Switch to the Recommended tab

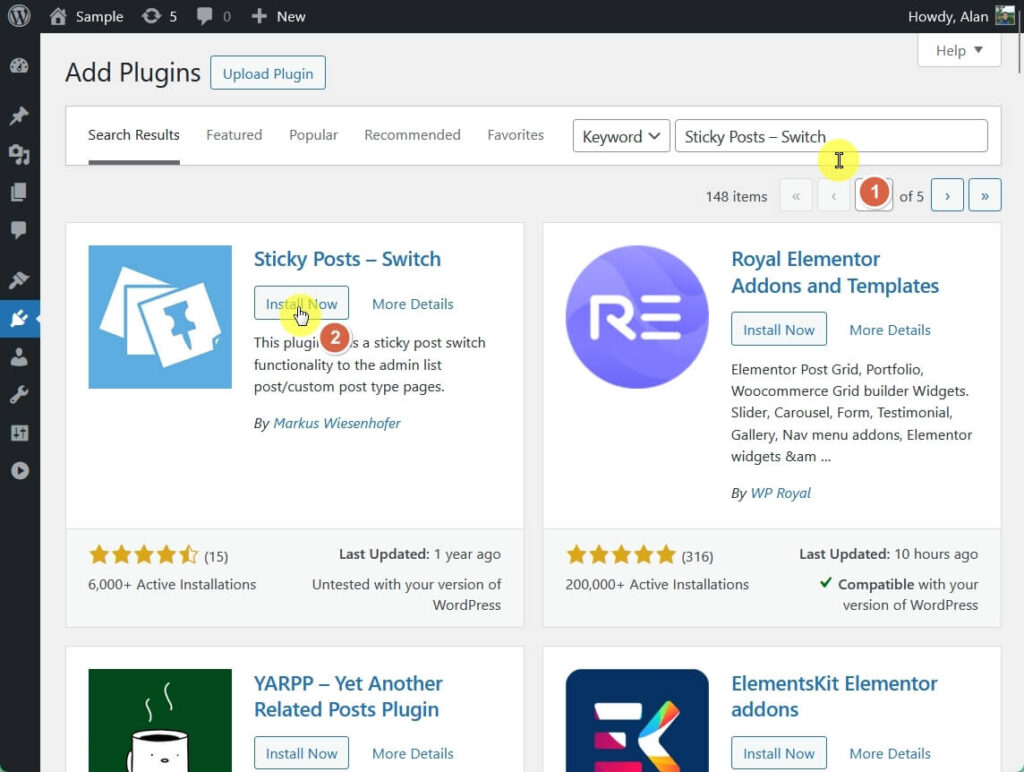point(412,135)
